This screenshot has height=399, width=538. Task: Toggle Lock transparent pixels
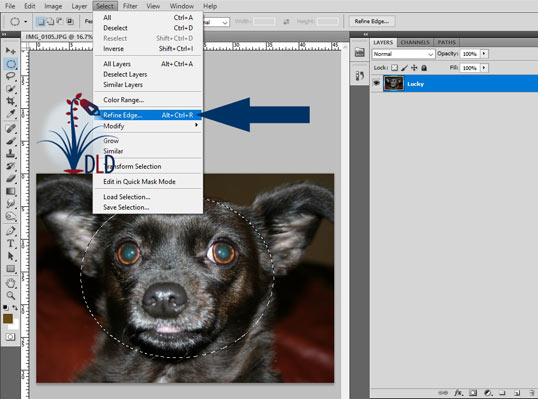click(x=395, y=68)
